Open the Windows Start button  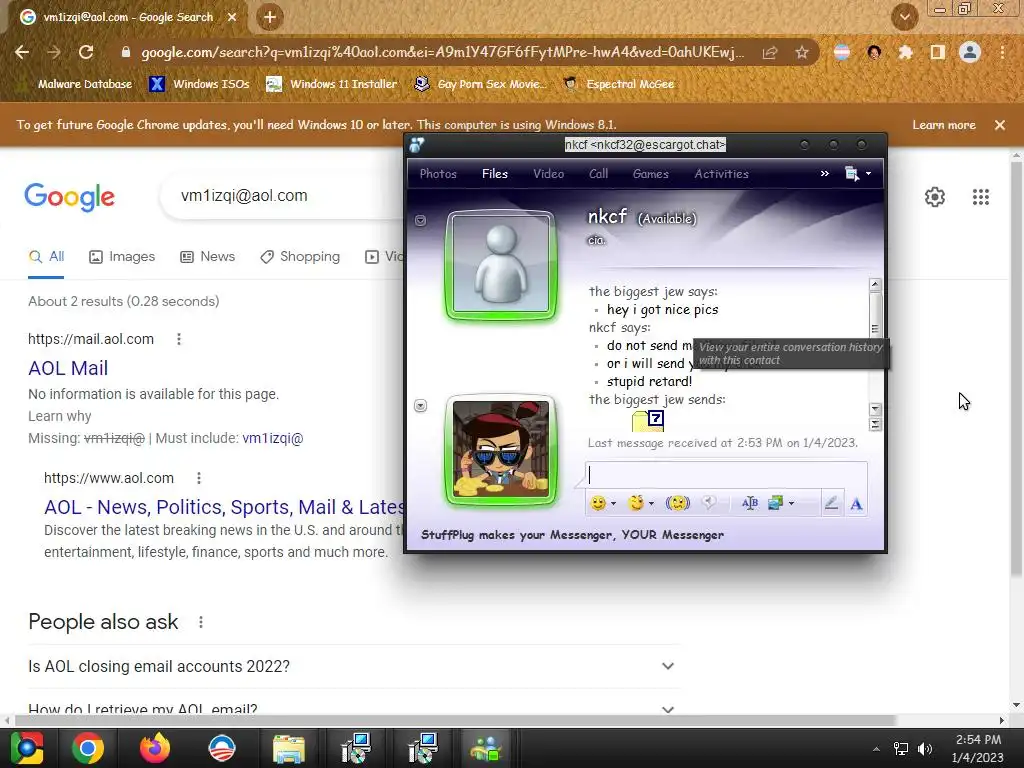tap(27, 748)
